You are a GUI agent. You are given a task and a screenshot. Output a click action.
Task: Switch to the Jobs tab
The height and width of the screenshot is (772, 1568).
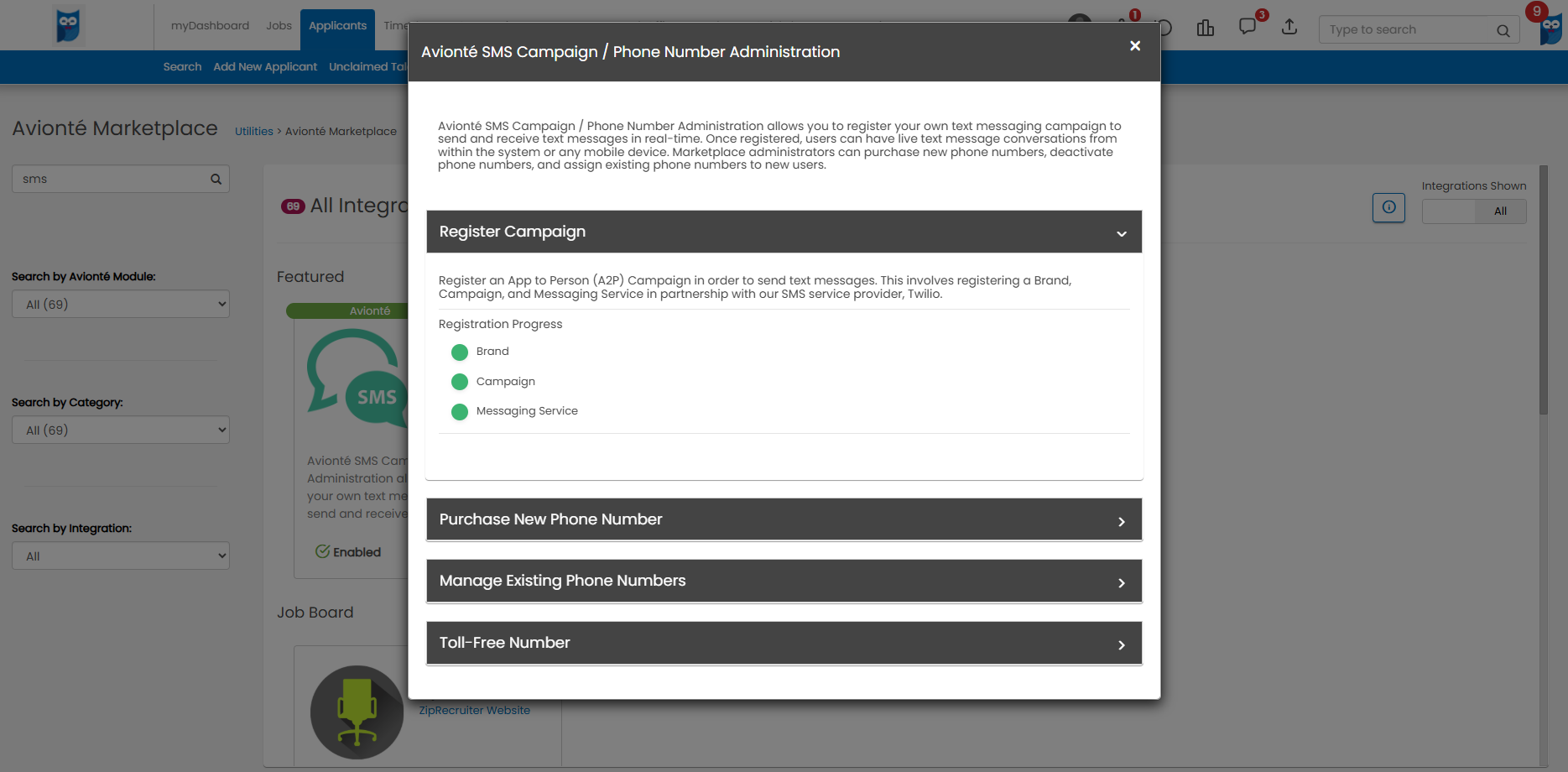[x=279, y=26]
